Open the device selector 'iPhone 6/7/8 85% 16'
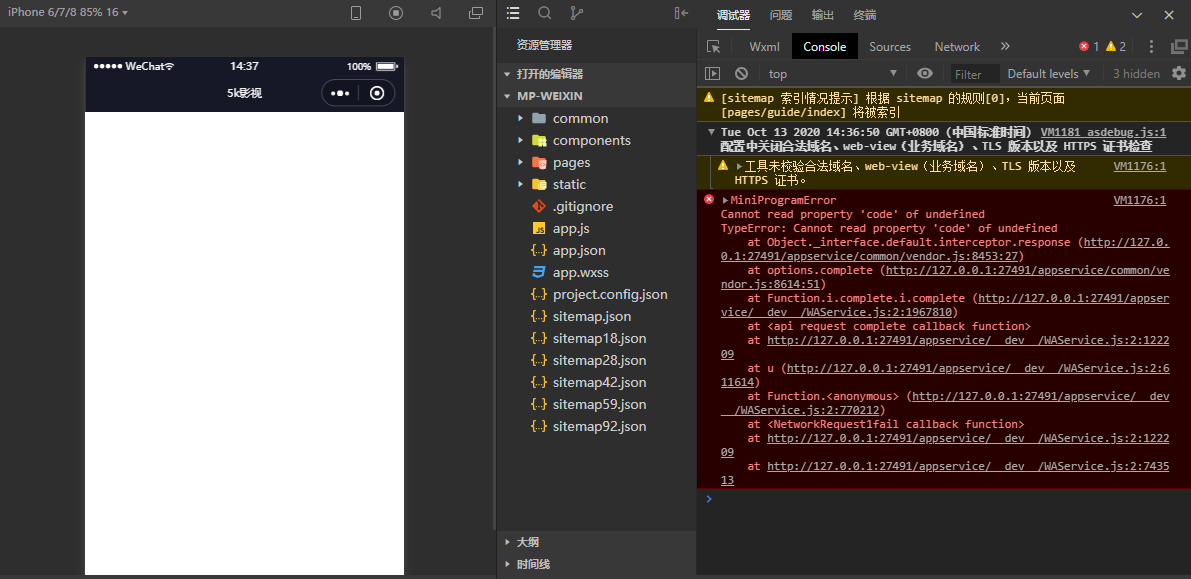The width and height of the screenshot is (1191, 579). [68, 12]
